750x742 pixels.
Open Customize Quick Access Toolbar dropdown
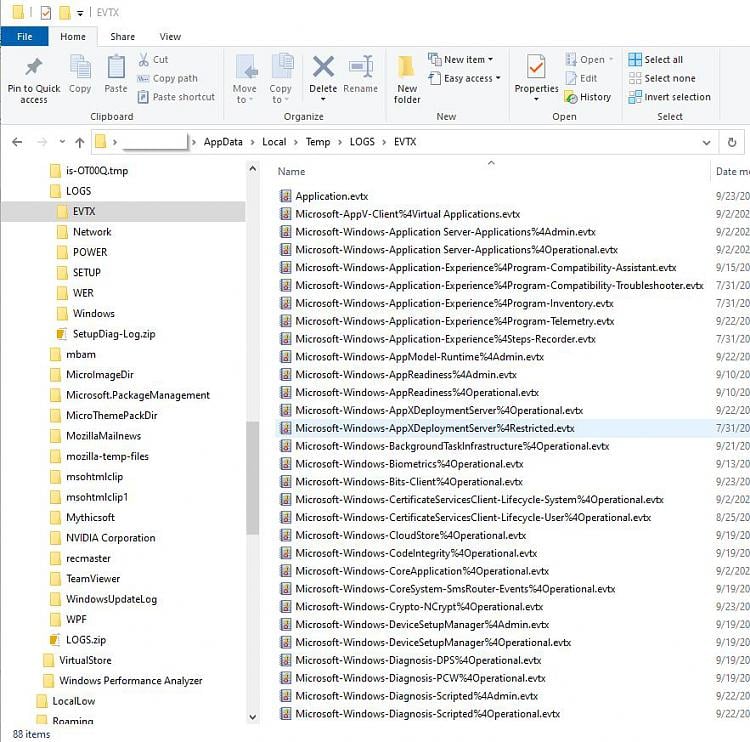point(80,13)
